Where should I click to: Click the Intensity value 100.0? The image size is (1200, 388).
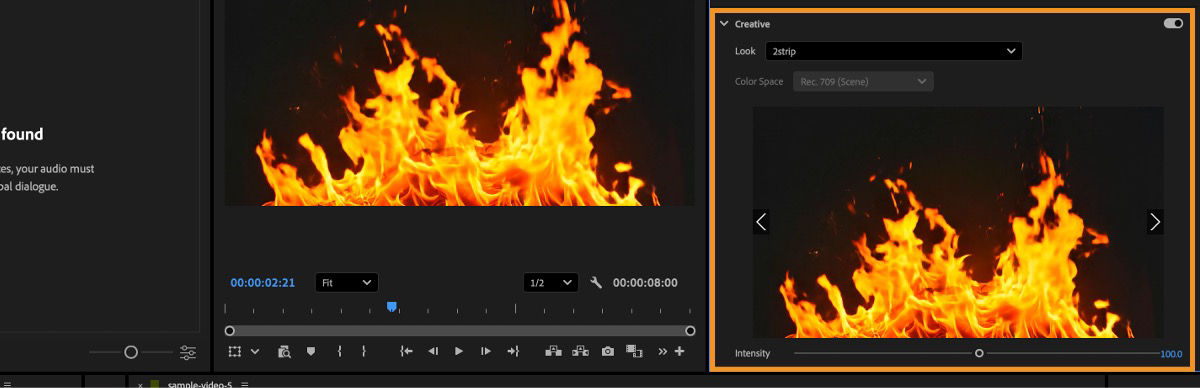click(1171, 354)
